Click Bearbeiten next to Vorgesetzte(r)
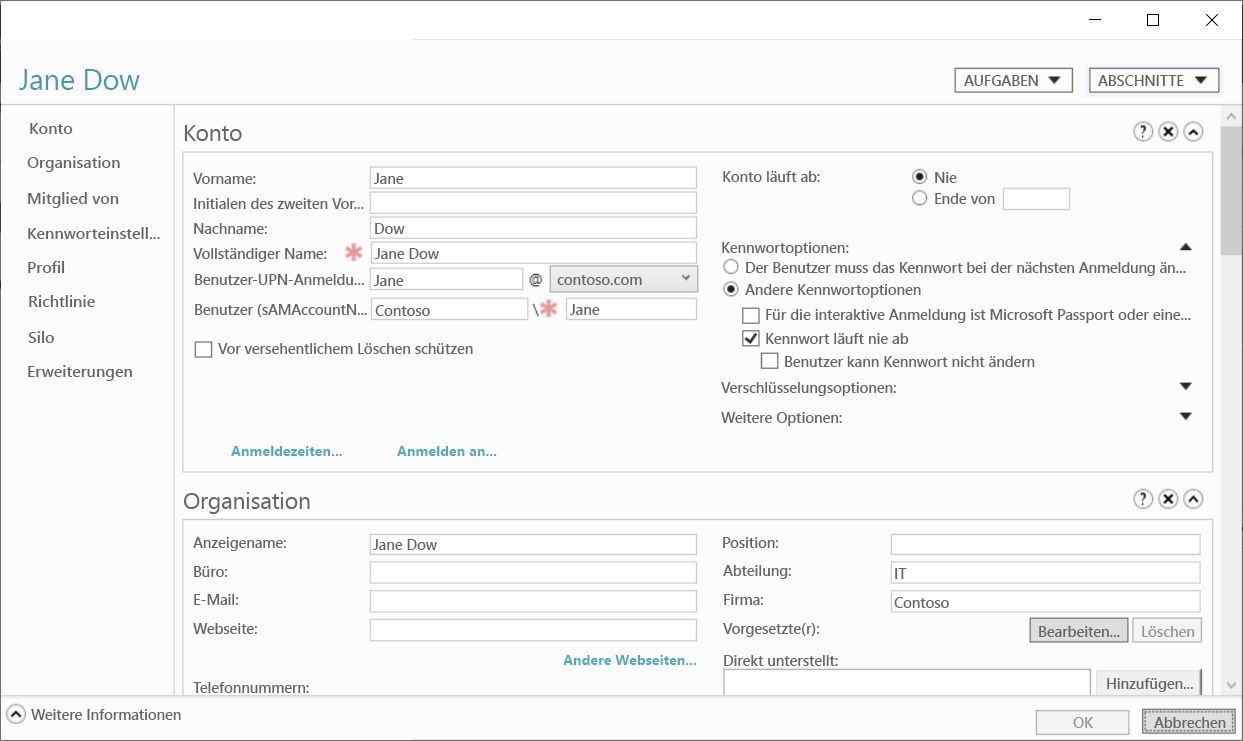The height and width of the screenshot is (741, 1243). click(1078, 630)
